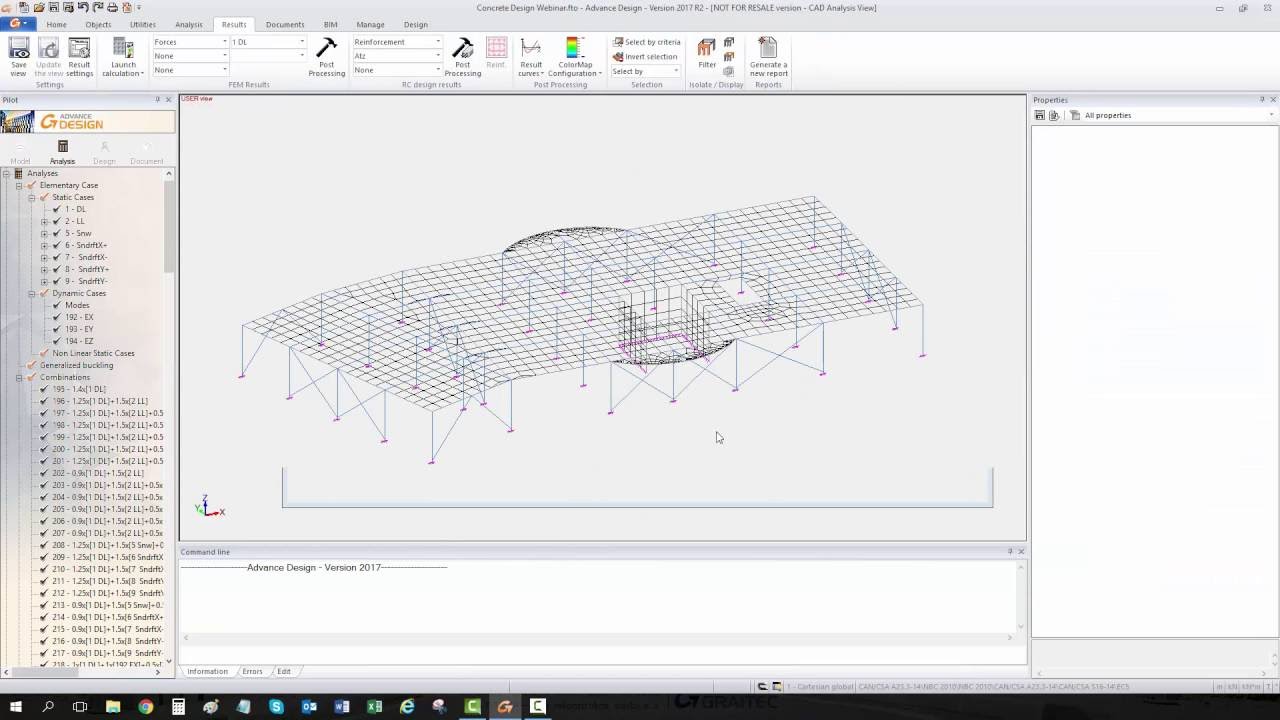Click the Information tab
The image size is (1280, 720).
pyautogui.click(x=207, y=671)
